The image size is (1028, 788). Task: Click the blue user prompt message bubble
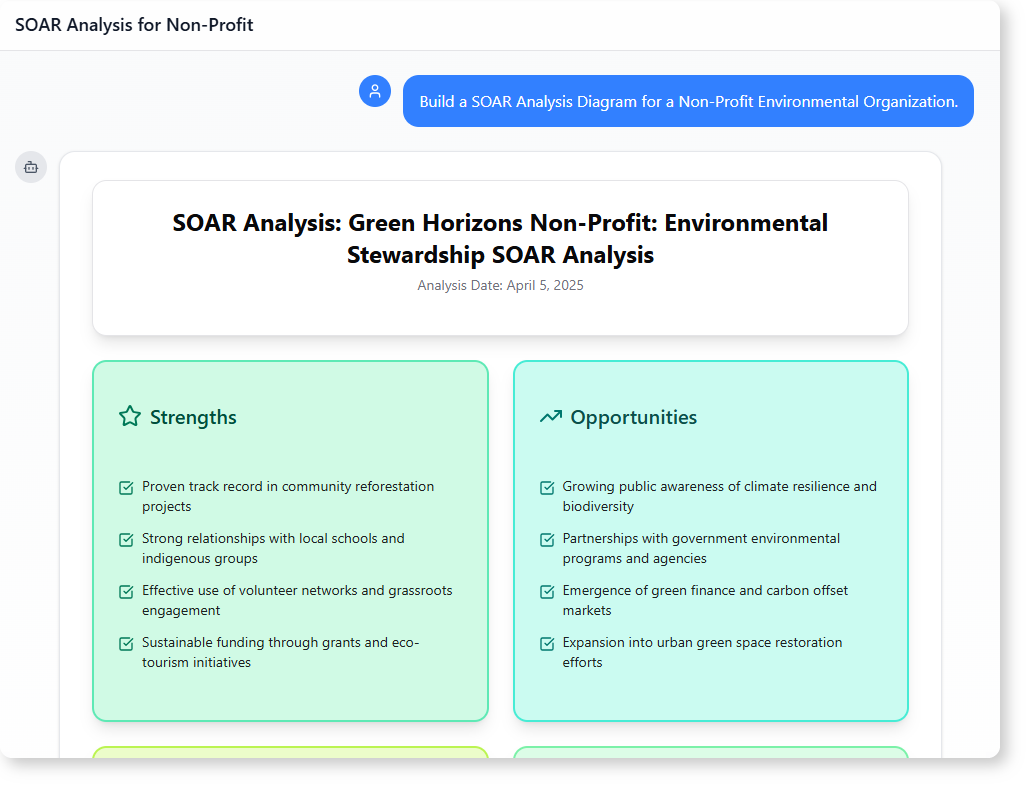(688, 101)
